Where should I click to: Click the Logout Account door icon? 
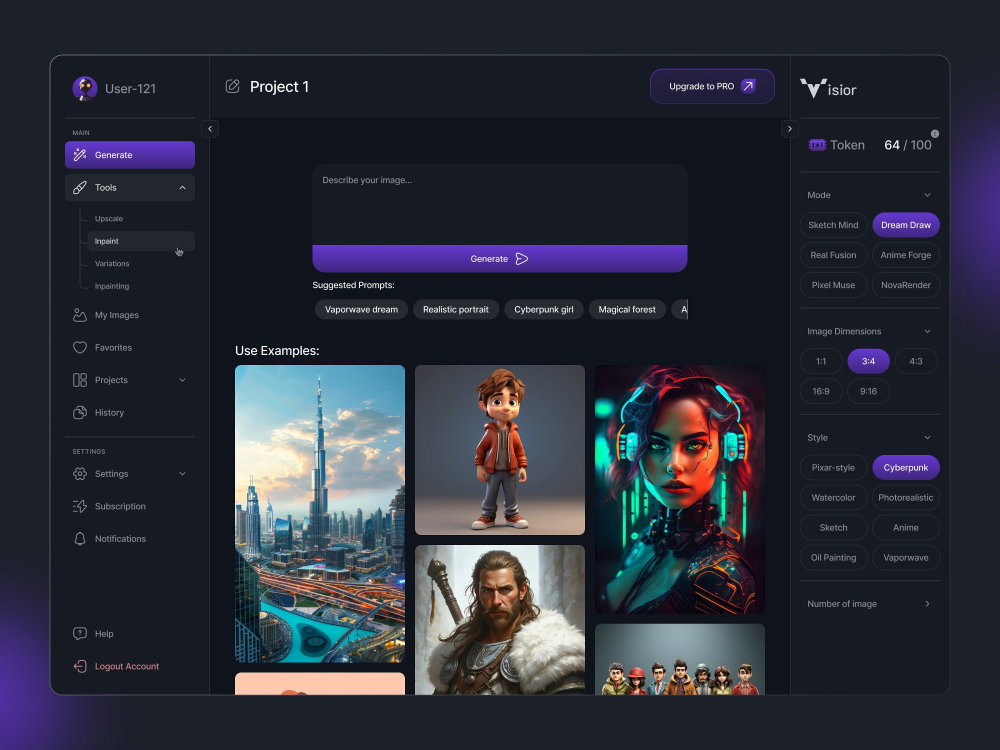[80, 666]
